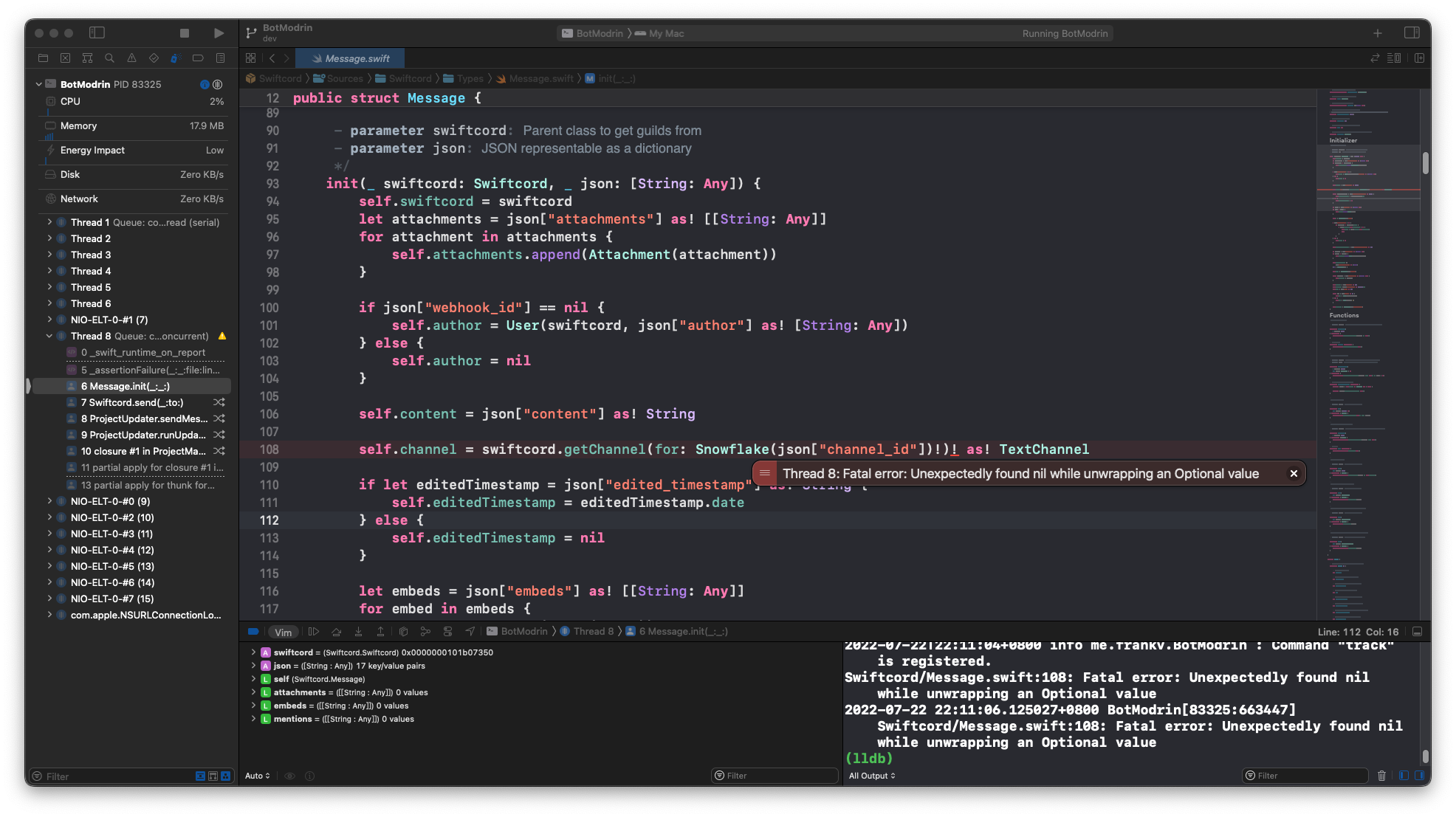
Task: Open Debug Memory Graph icon
Action: (425, 632)
